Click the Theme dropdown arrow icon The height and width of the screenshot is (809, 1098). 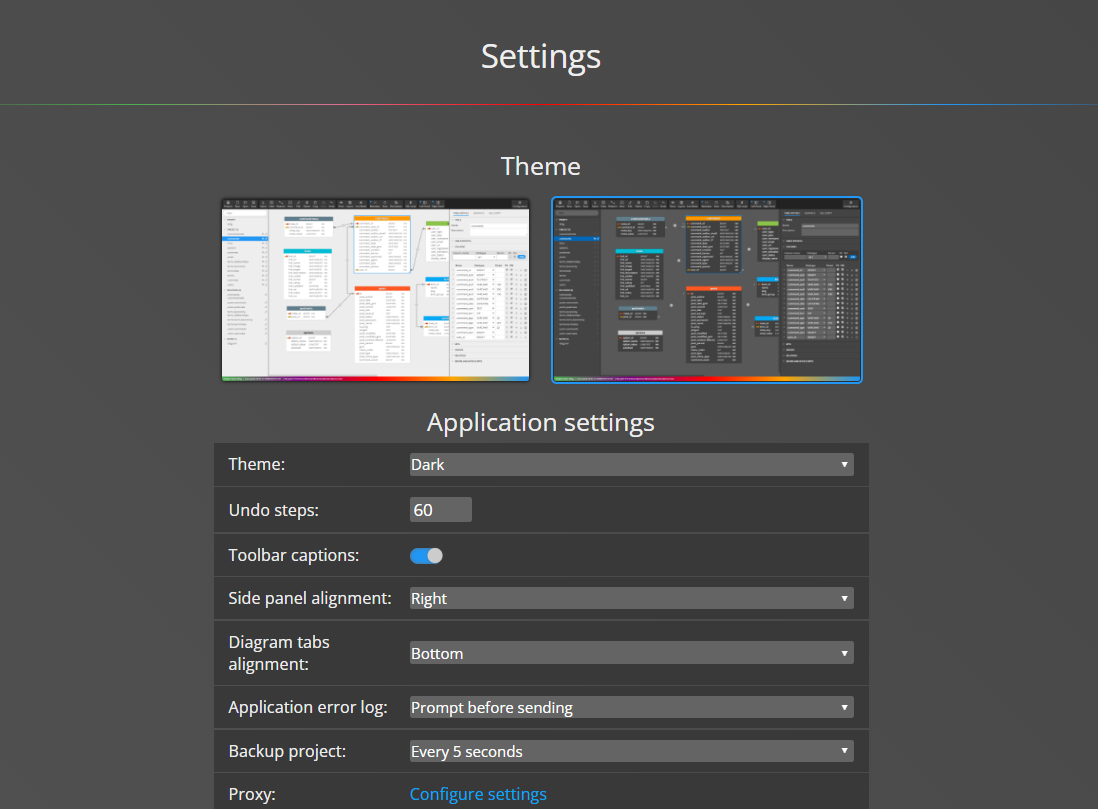pos(845,464)
